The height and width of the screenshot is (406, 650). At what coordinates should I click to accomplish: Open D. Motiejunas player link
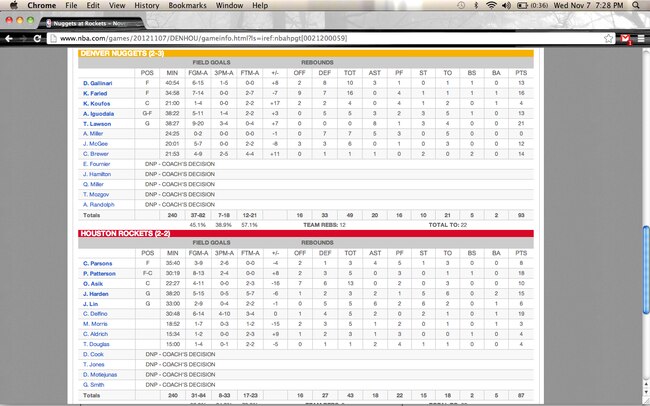pos(99,374)
